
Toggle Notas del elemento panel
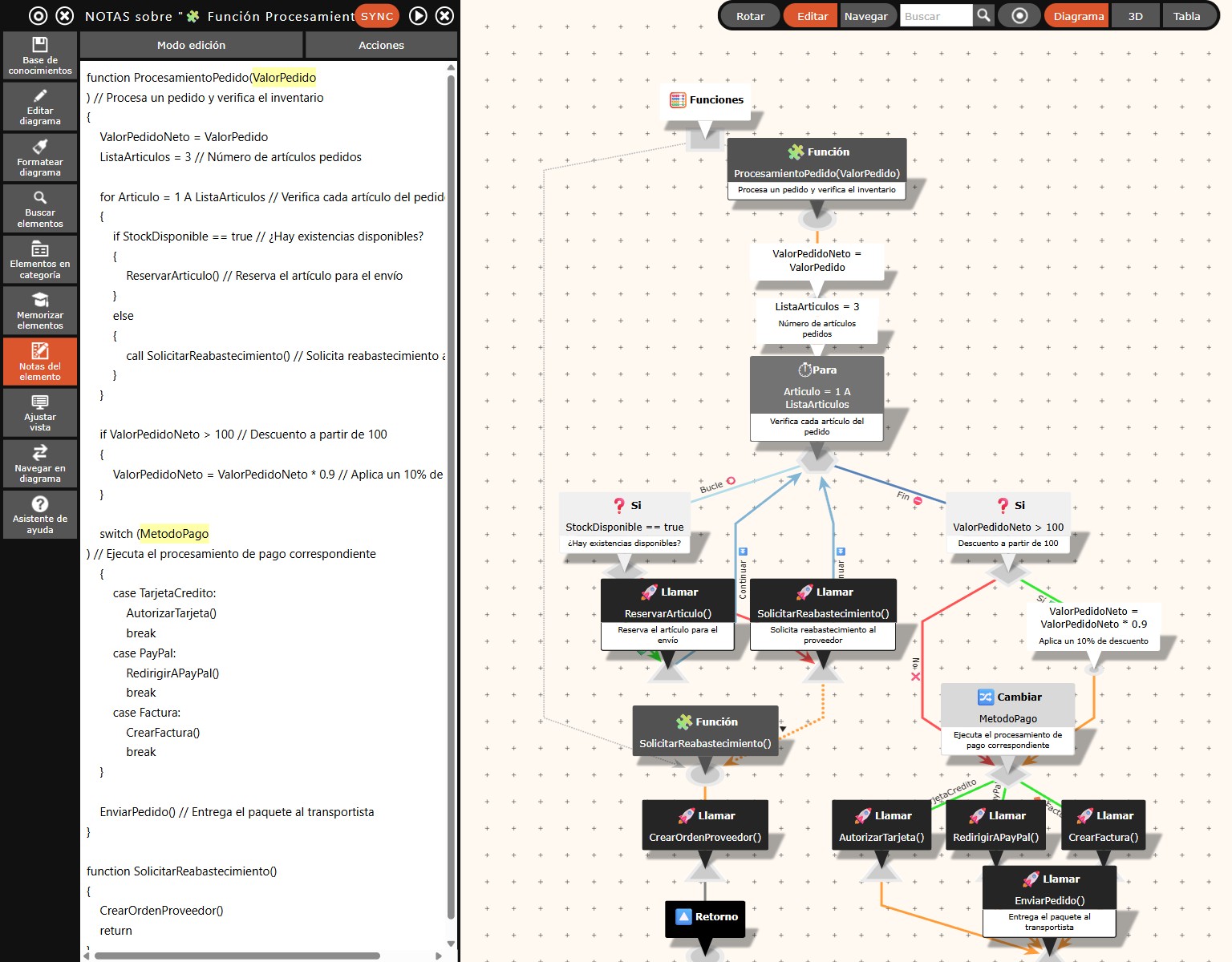pos(40,362)
